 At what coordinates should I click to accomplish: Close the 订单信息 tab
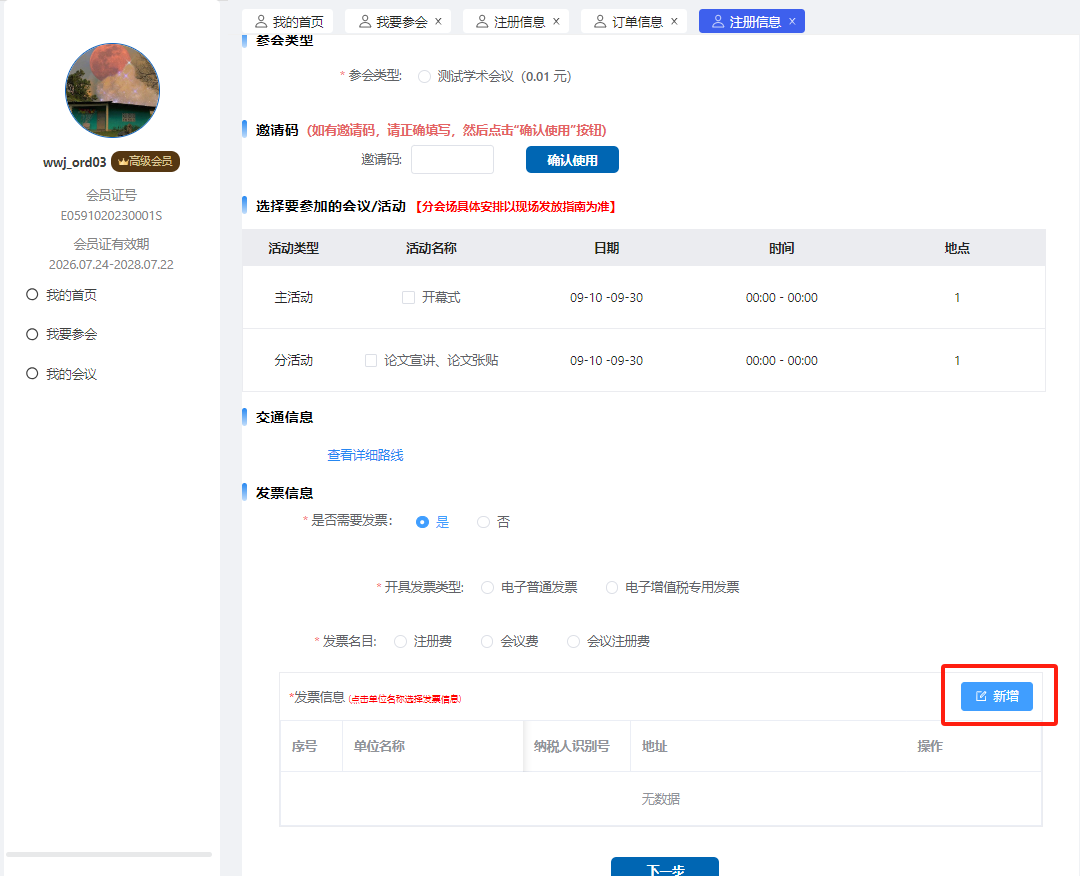[x=674, y=21]
